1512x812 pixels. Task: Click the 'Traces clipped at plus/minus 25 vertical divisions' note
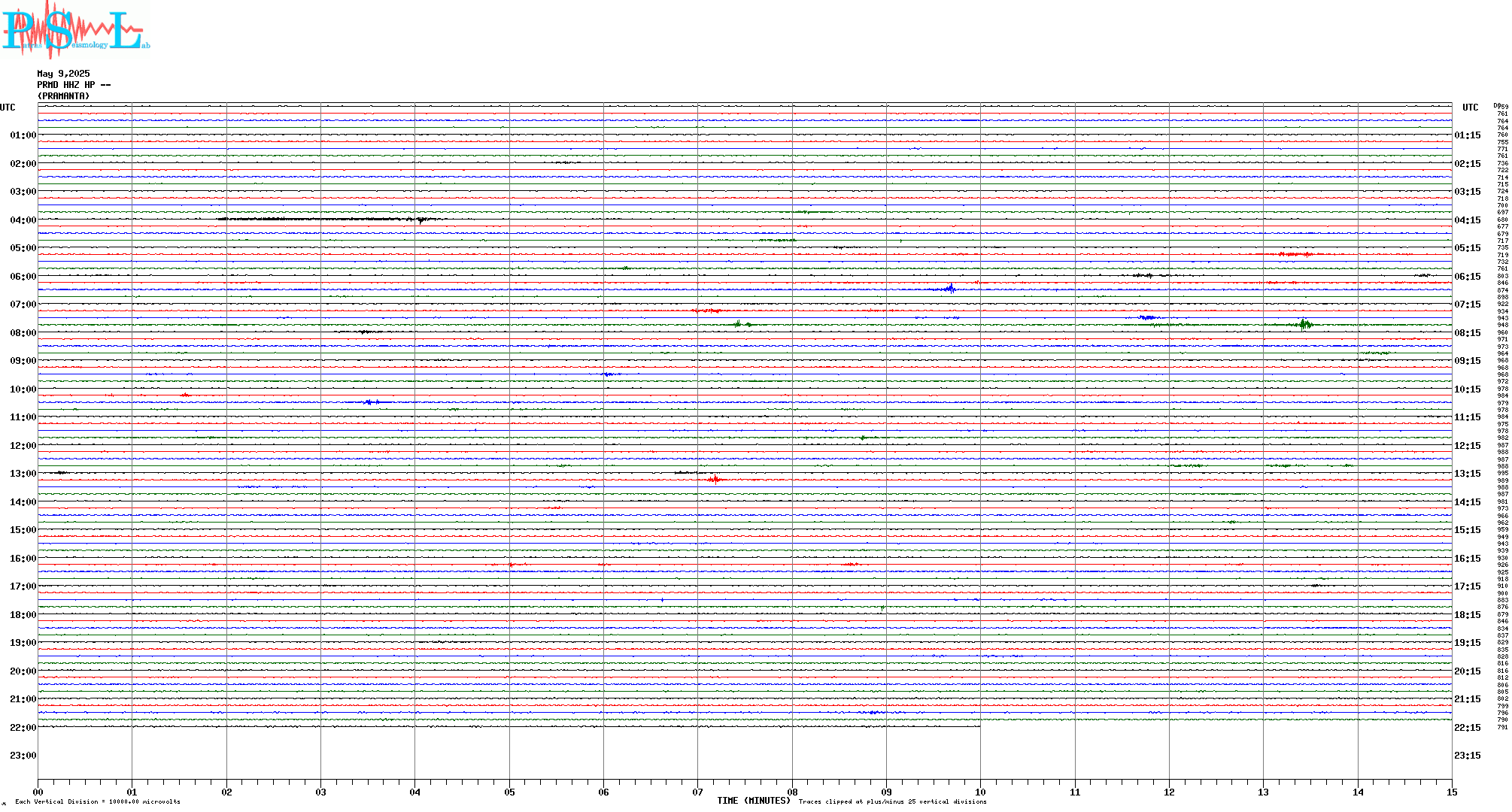click(x=893, y=801)
